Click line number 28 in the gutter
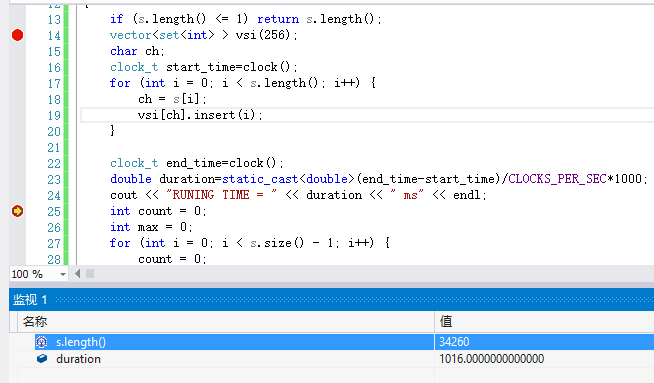The image size is (654, 383). click(54, 260)
